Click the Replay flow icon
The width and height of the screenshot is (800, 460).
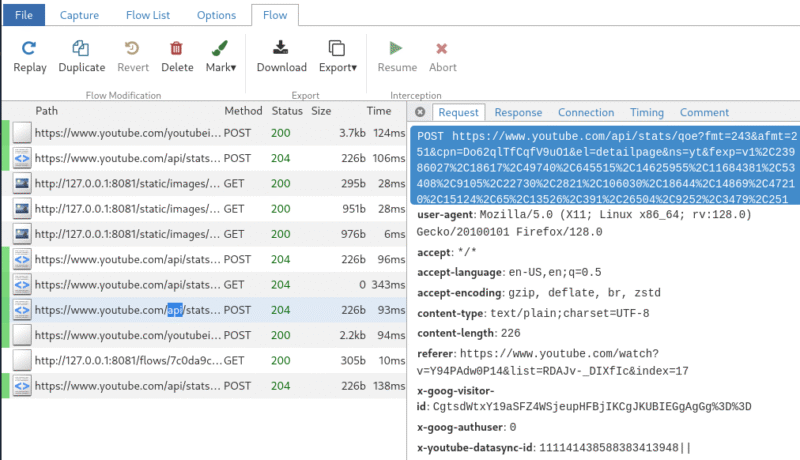pyautogui.click(x=29, y=48)
